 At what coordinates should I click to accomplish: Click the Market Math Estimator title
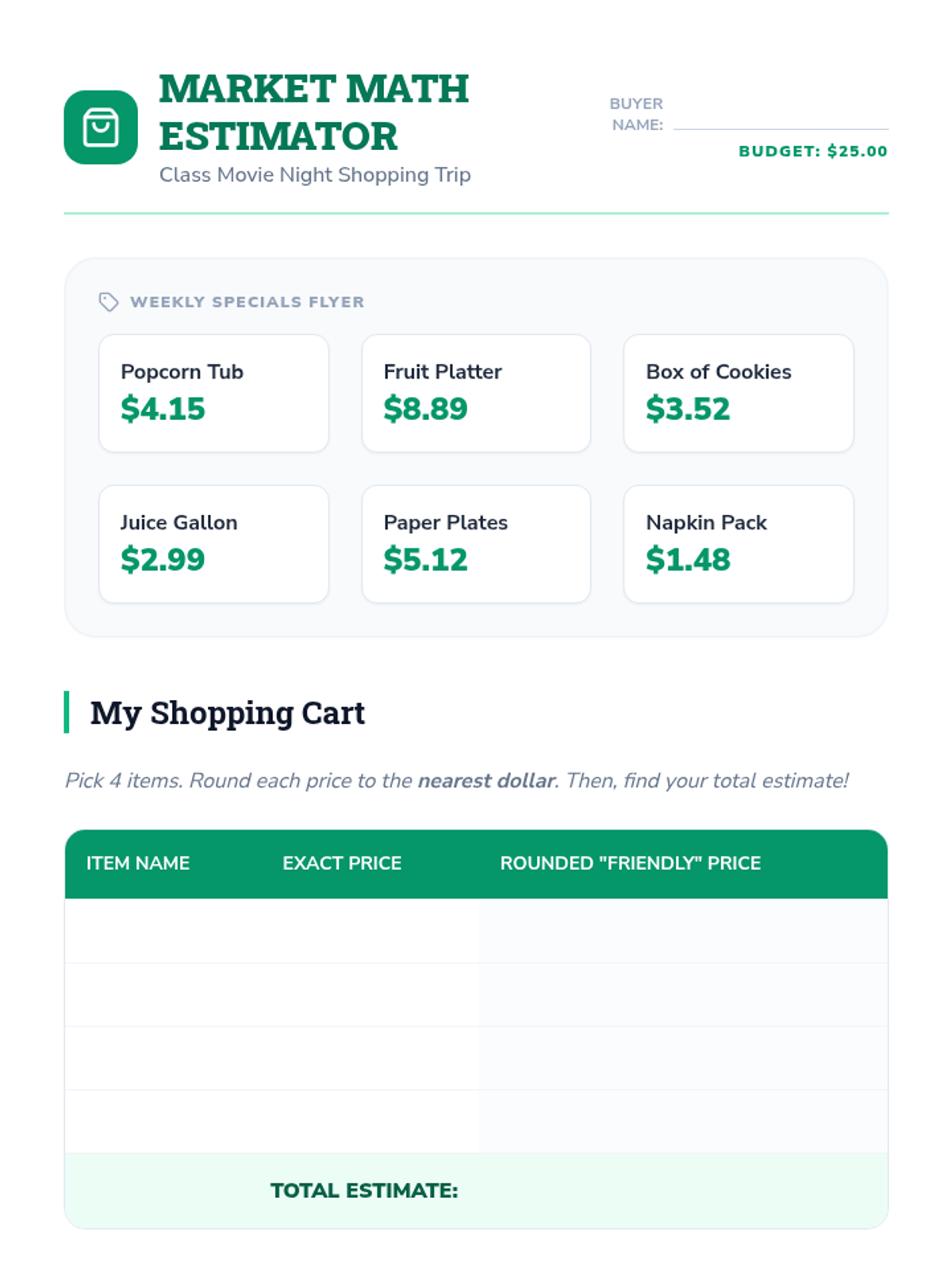[x=314, y=112]
